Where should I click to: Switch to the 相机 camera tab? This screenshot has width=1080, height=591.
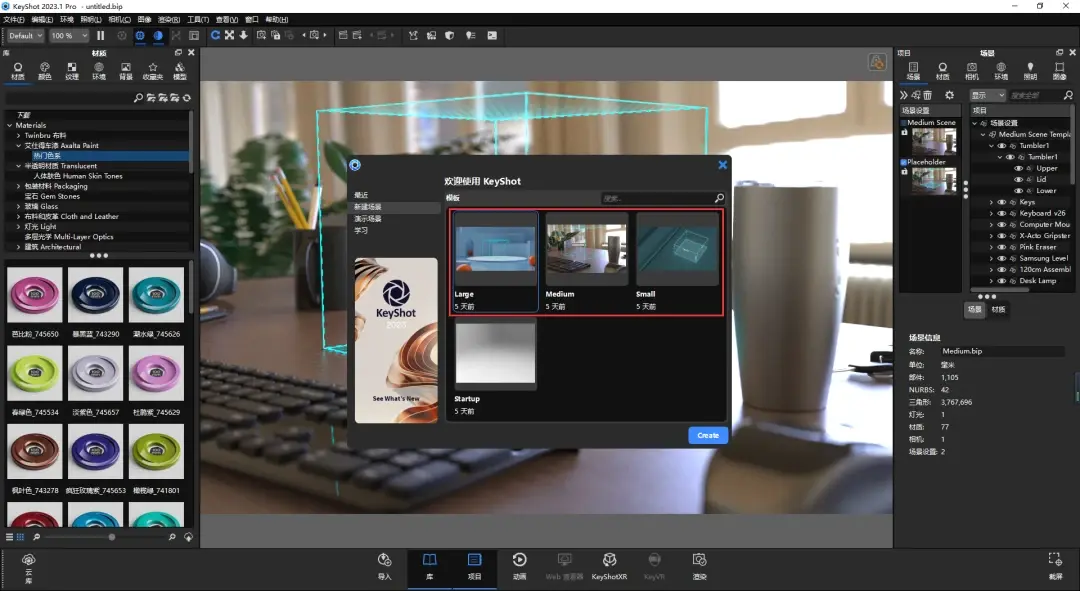coord(971,71)
